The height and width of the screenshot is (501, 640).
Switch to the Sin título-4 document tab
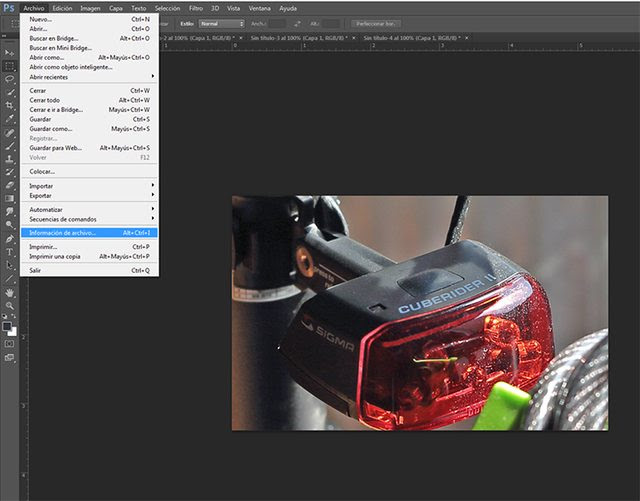[x=412, y=38]
